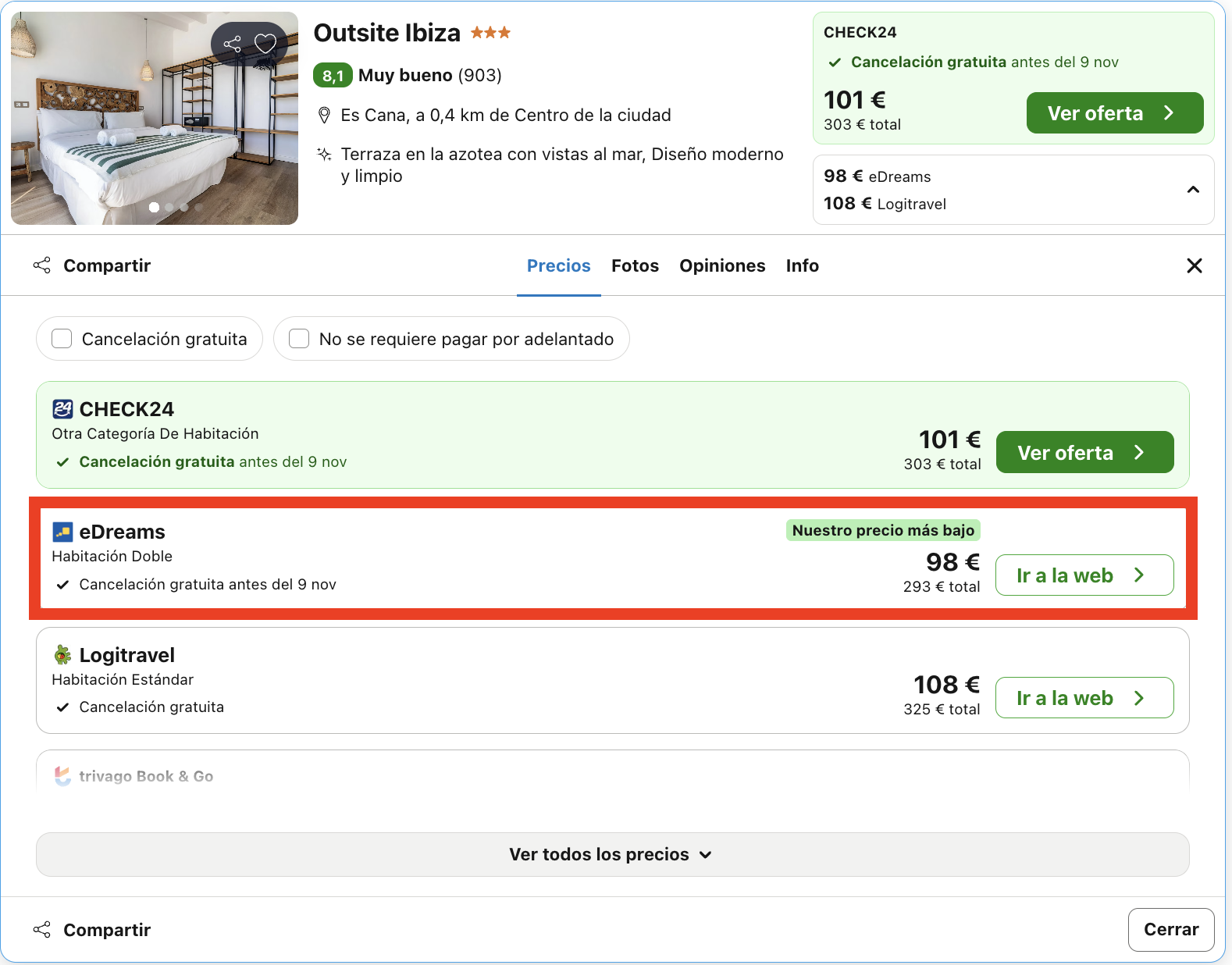Click the location pin icon near Es Cana

point(325,116)
